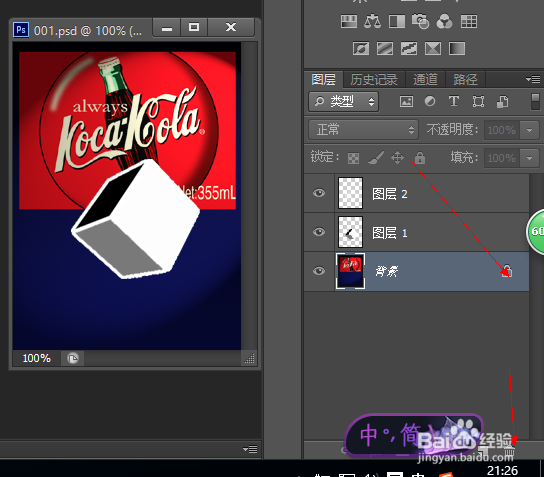
Task: Add a Color Balance adjustment (scales icon)
Action: click(x=372, y=22)
